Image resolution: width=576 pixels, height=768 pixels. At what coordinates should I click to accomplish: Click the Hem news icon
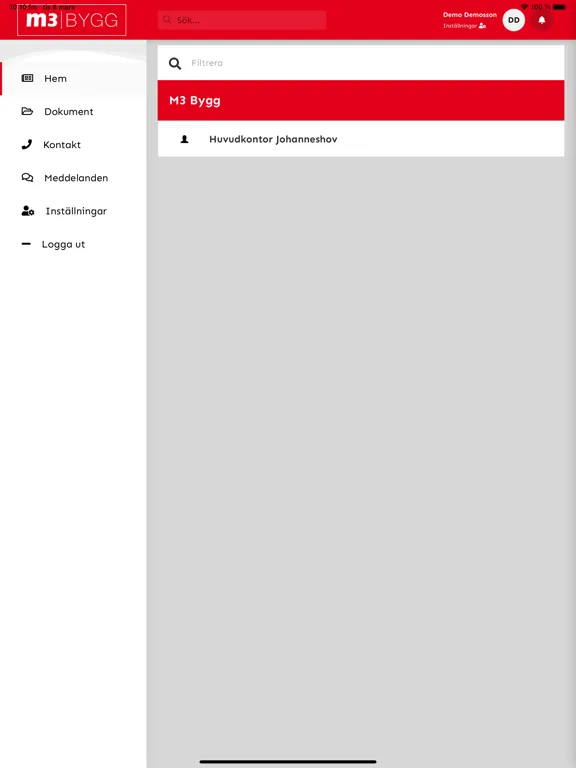point(27,78)
